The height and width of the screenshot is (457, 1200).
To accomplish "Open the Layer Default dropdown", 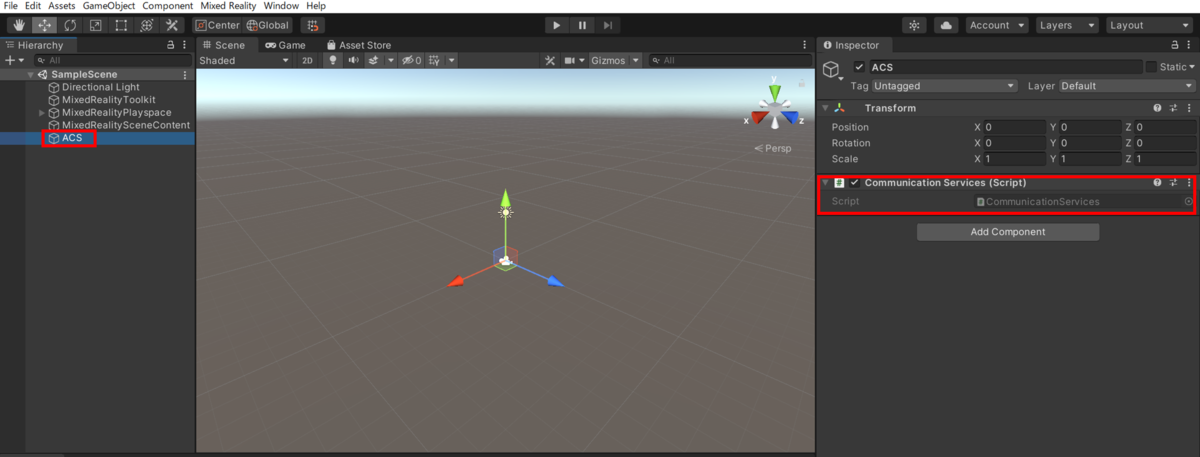I will tap(1128, 86).
